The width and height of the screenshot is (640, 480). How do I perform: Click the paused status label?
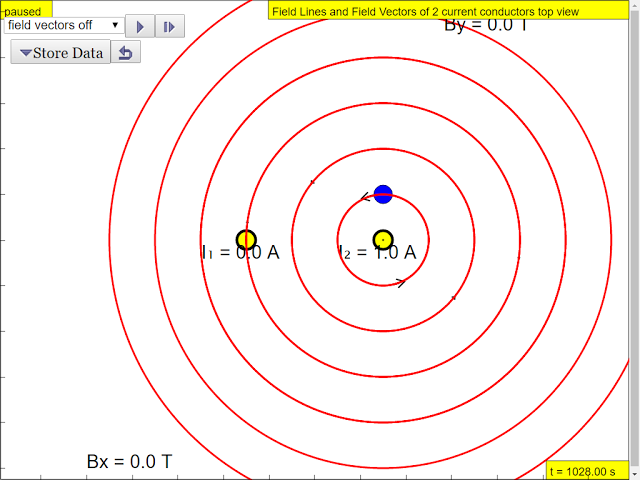27,9
